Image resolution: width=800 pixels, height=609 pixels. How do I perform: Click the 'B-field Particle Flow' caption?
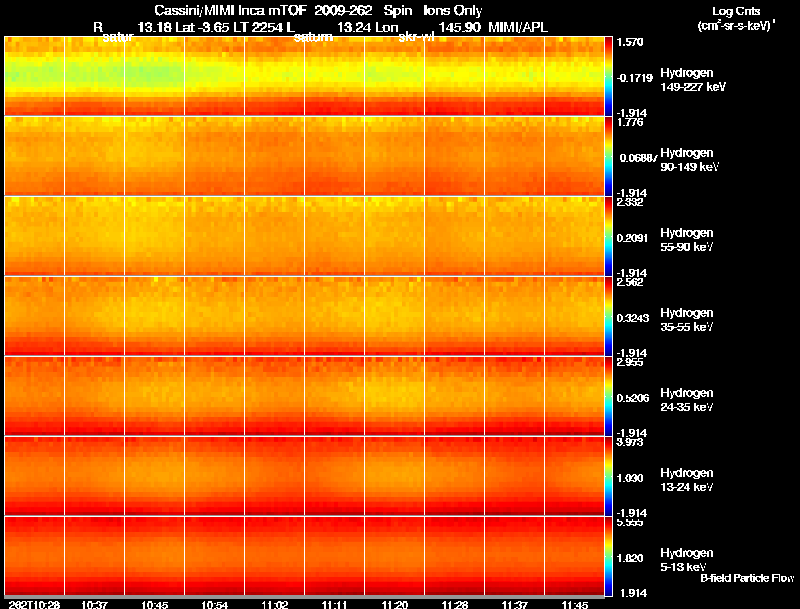point(747,578)
